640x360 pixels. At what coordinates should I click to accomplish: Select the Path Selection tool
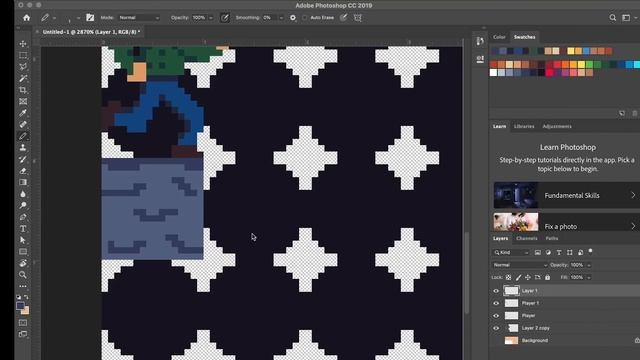23,240
